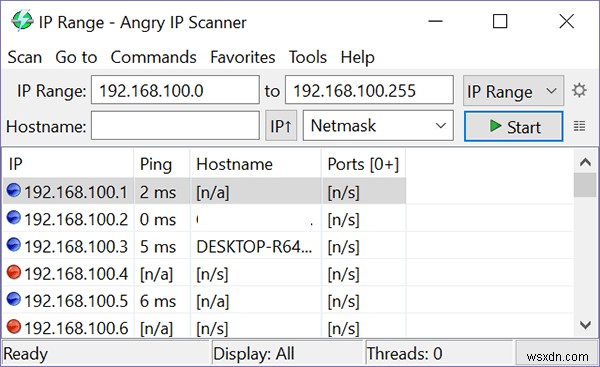Image resolution: width=600 pixels, height=367 pixels.
Task: Click blue status dot for 192.168.100.5
Action: (x=14, y=299)
